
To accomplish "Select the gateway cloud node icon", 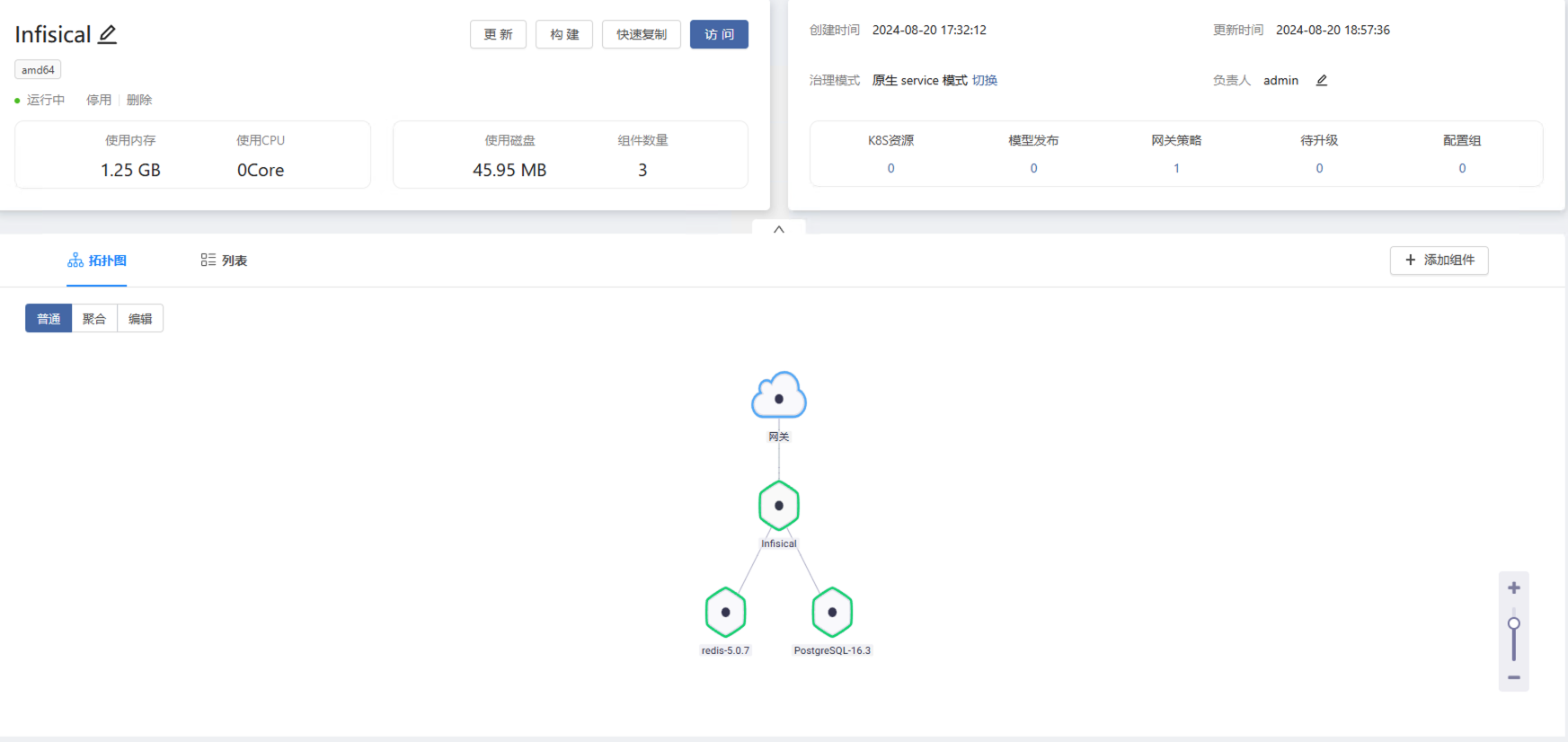I will point(779,395).
